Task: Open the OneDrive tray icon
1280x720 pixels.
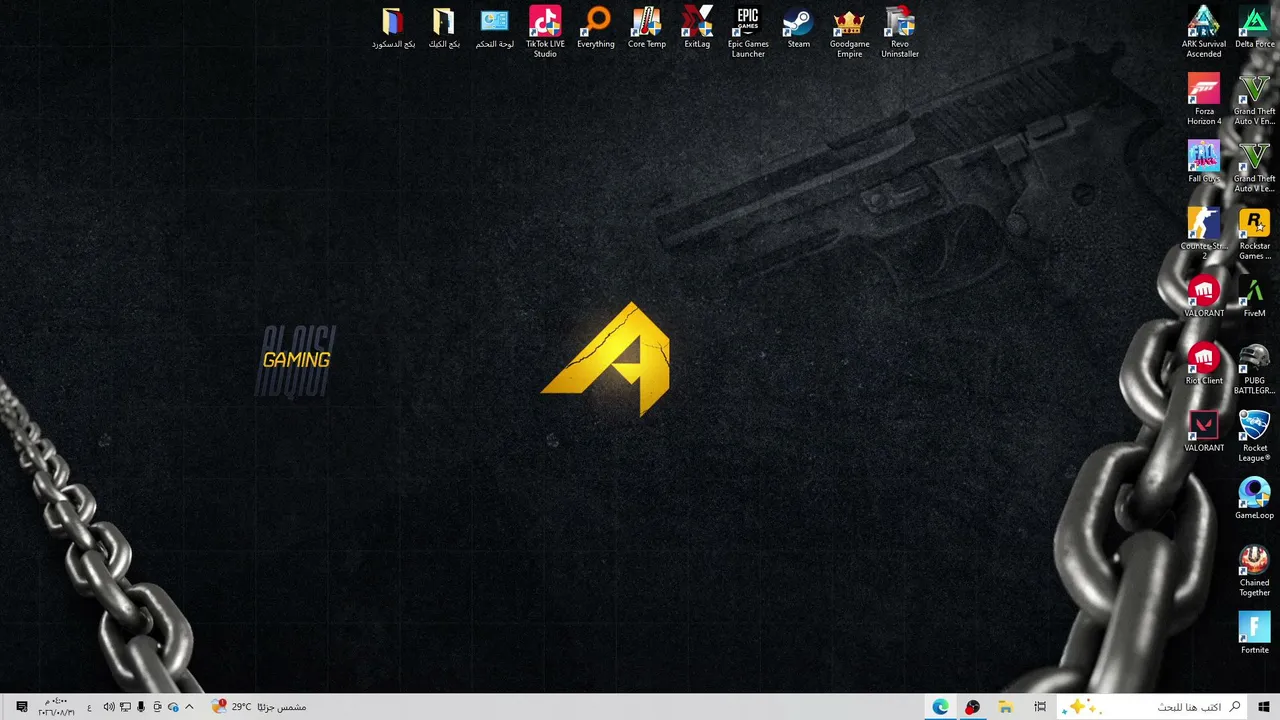Action: click(173, 707)
